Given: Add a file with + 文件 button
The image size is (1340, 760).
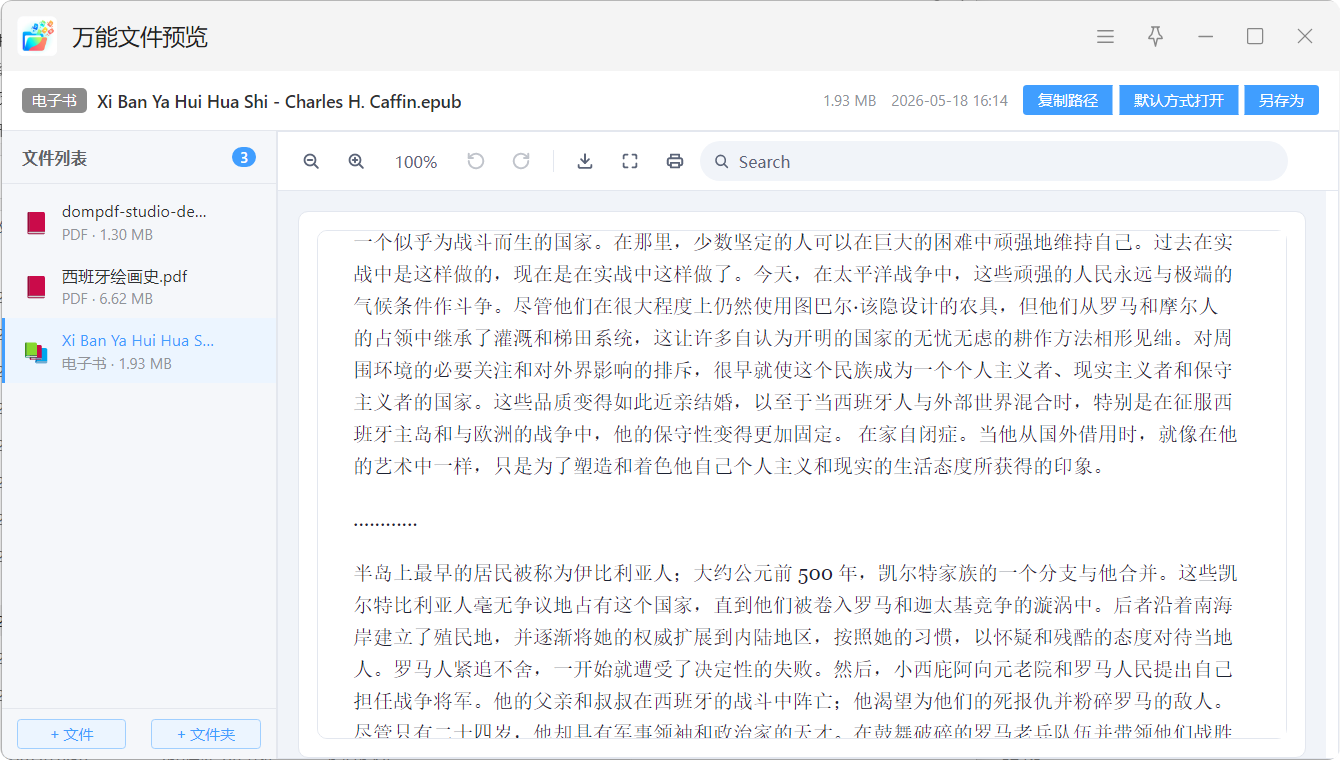Looking at the screenshot, I should tap(71, 734).
